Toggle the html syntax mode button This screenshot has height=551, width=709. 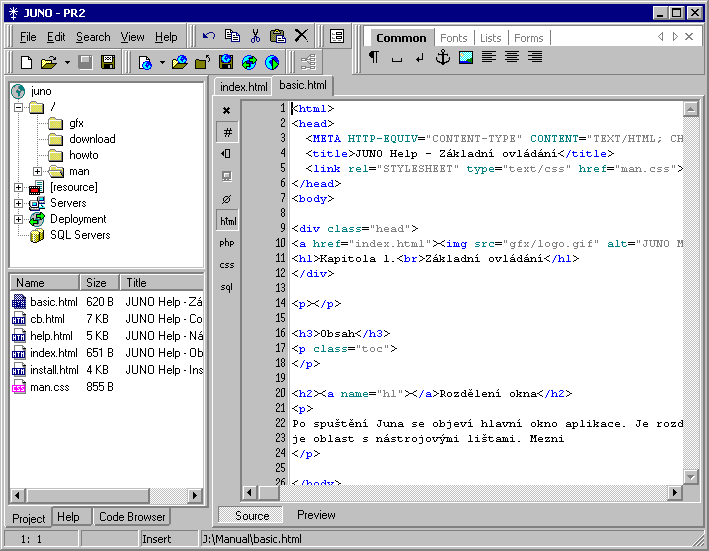click(227, 220)
